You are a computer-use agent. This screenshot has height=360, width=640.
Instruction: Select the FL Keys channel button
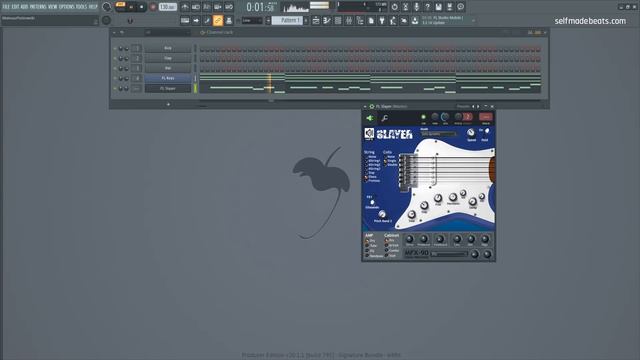[168, 78]
